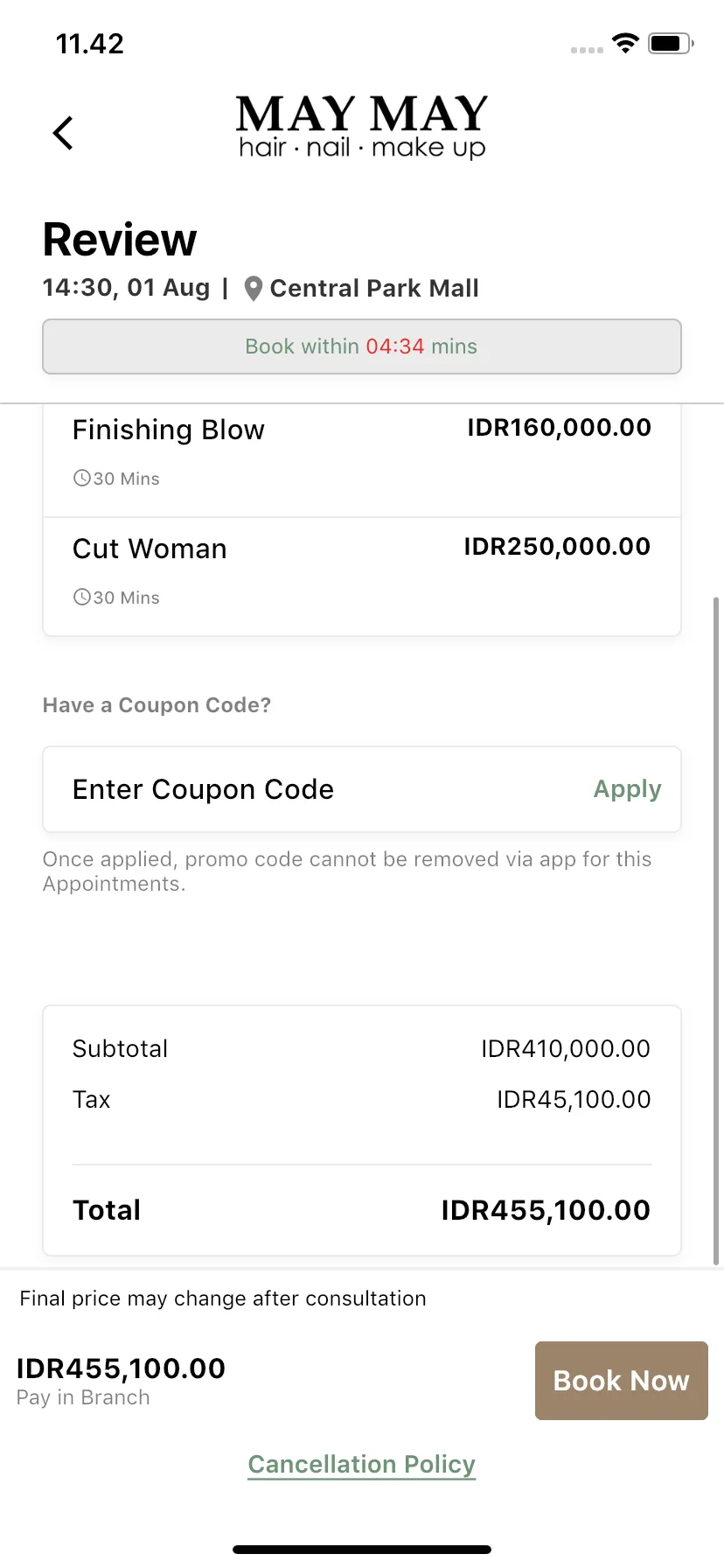Apply the coupon code
The width and height of the screenshot is (724, 1568).
coord(627,789)
